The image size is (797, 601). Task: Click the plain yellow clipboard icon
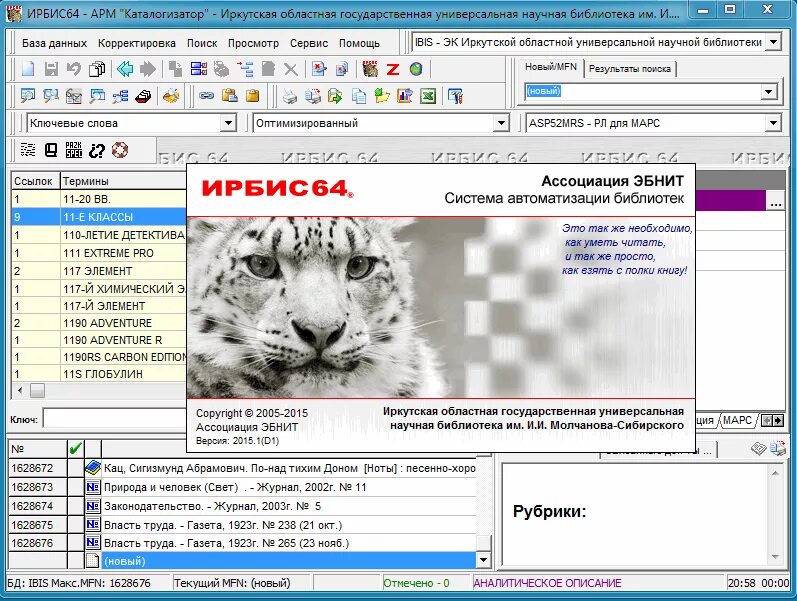(x=252, y=96)
